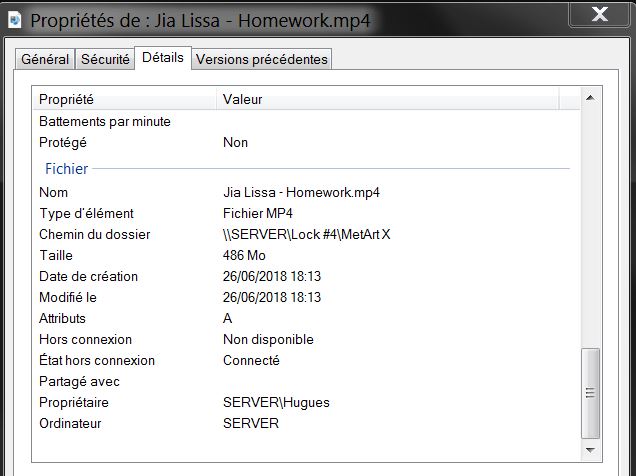Open the Versions précédentes tab
The height and width of the screenshot is (476, 636).
[262, 59]
